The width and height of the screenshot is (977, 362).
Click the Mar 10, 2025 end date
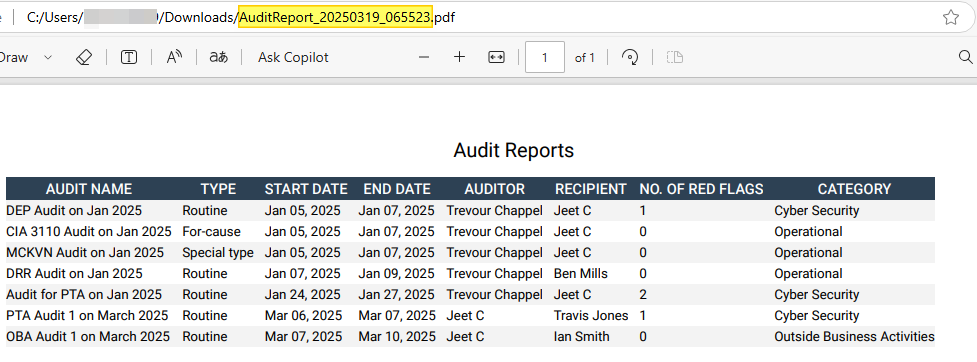pyautogui.click(x=397, y=337)
